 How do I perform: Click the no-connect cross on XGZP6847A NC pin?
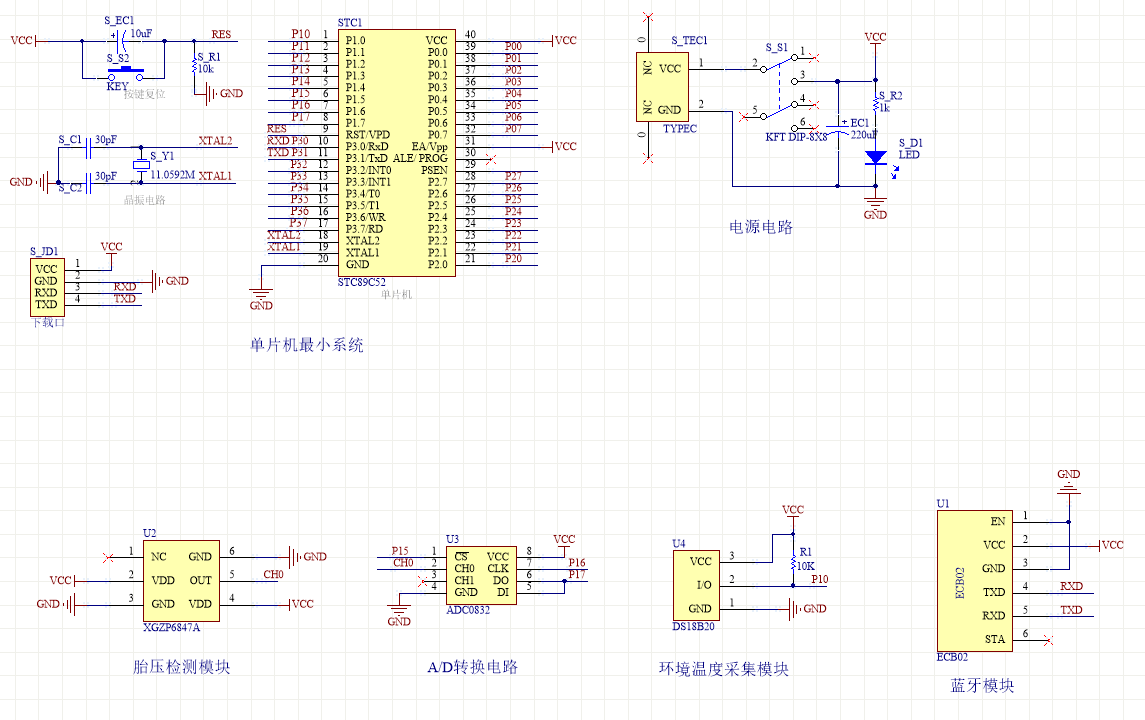coord(108,558)
